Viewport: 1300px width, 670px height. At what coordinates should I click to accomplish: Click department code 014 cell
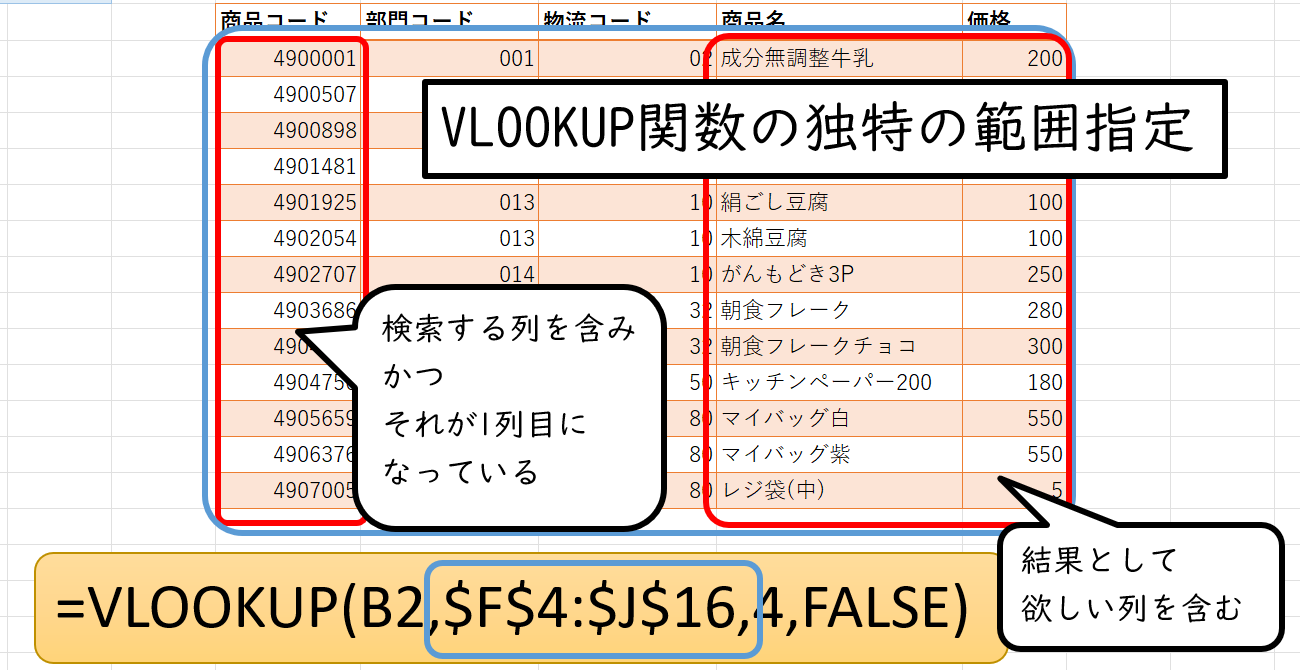click(x=450, y=274)
